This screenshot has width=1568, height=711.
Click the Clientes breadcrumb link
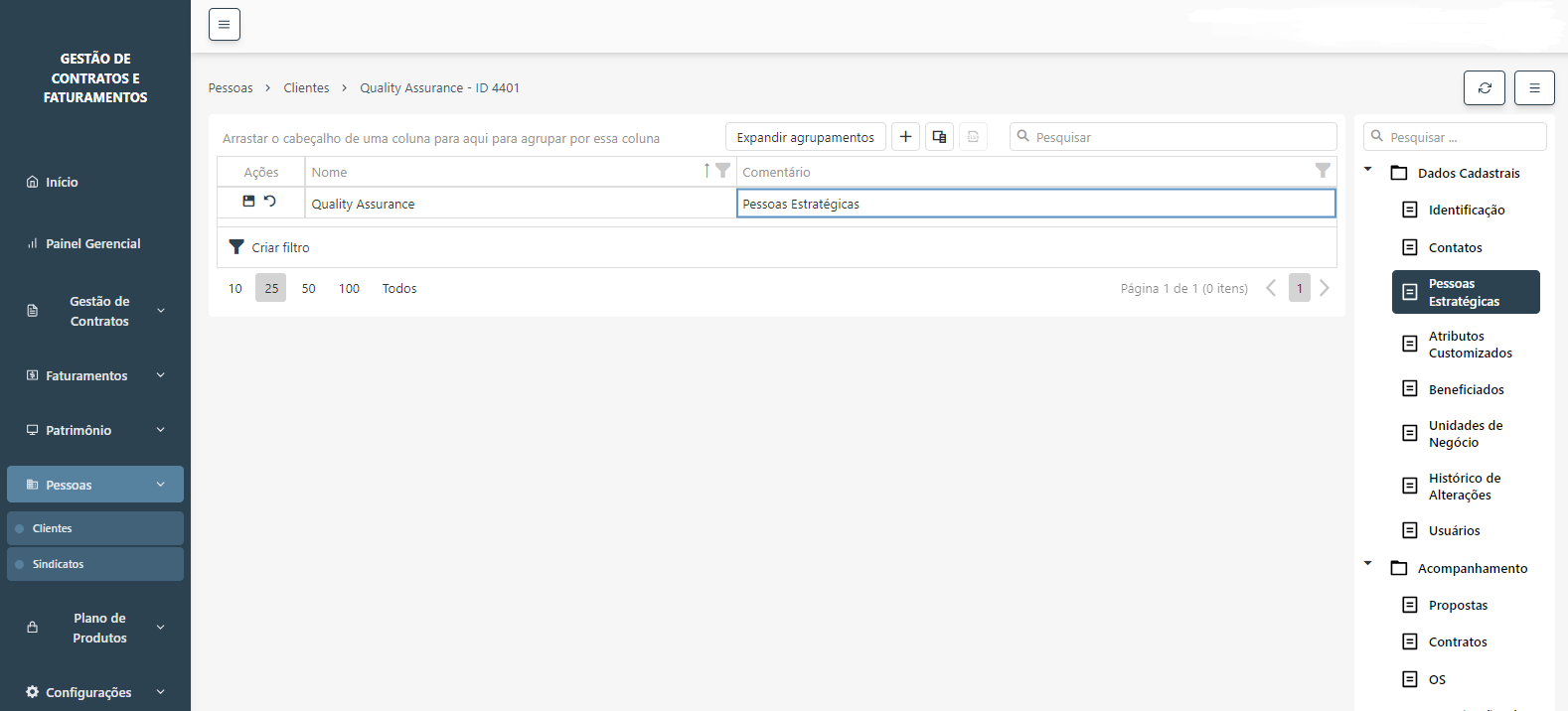[306, 88]
